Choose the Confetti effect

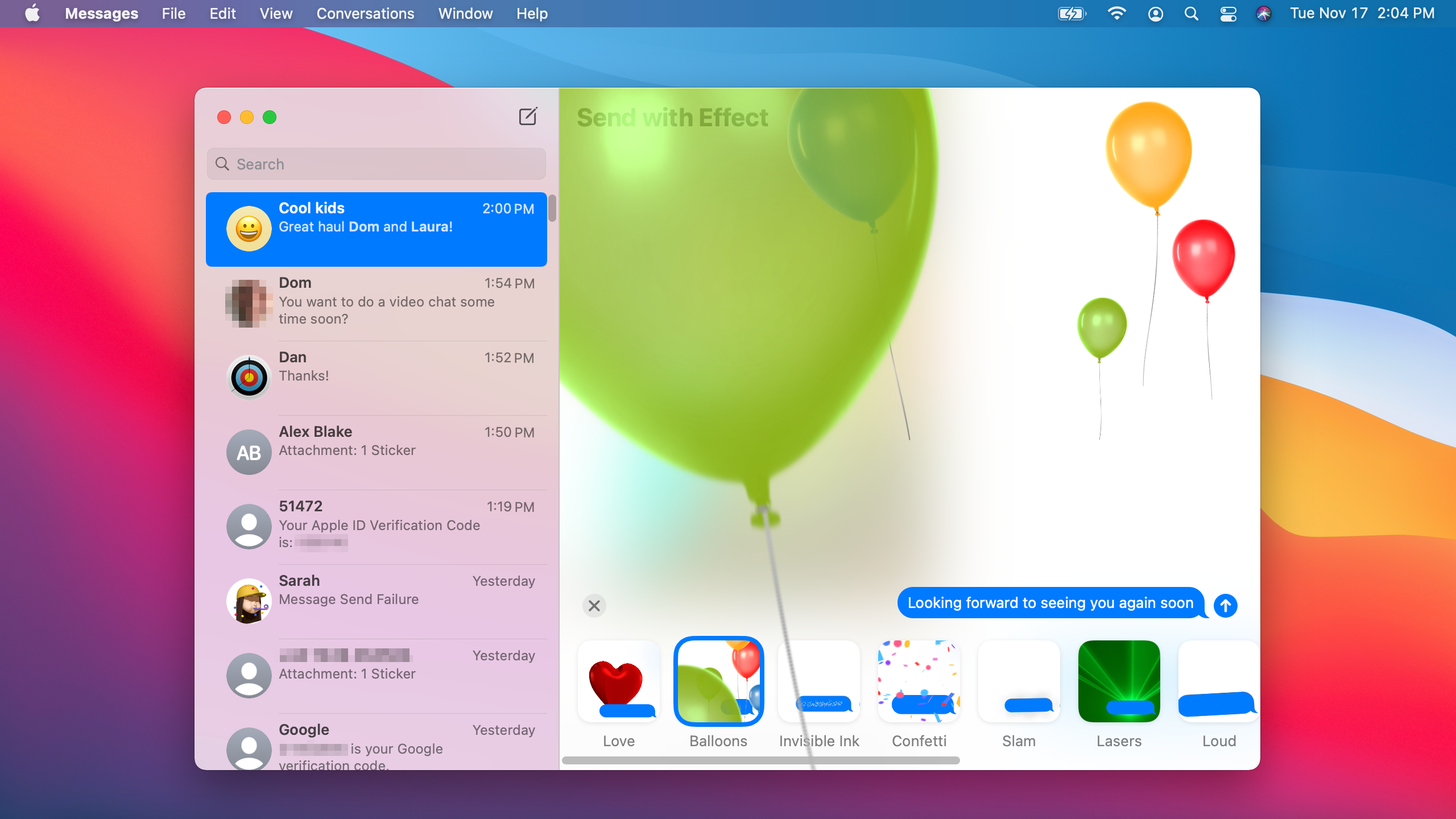point(919,681)
